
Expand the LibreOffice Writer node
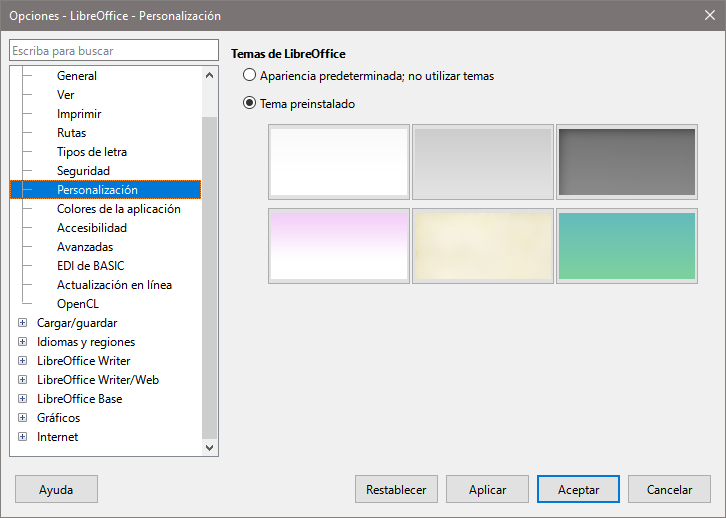tap(22, 361)
